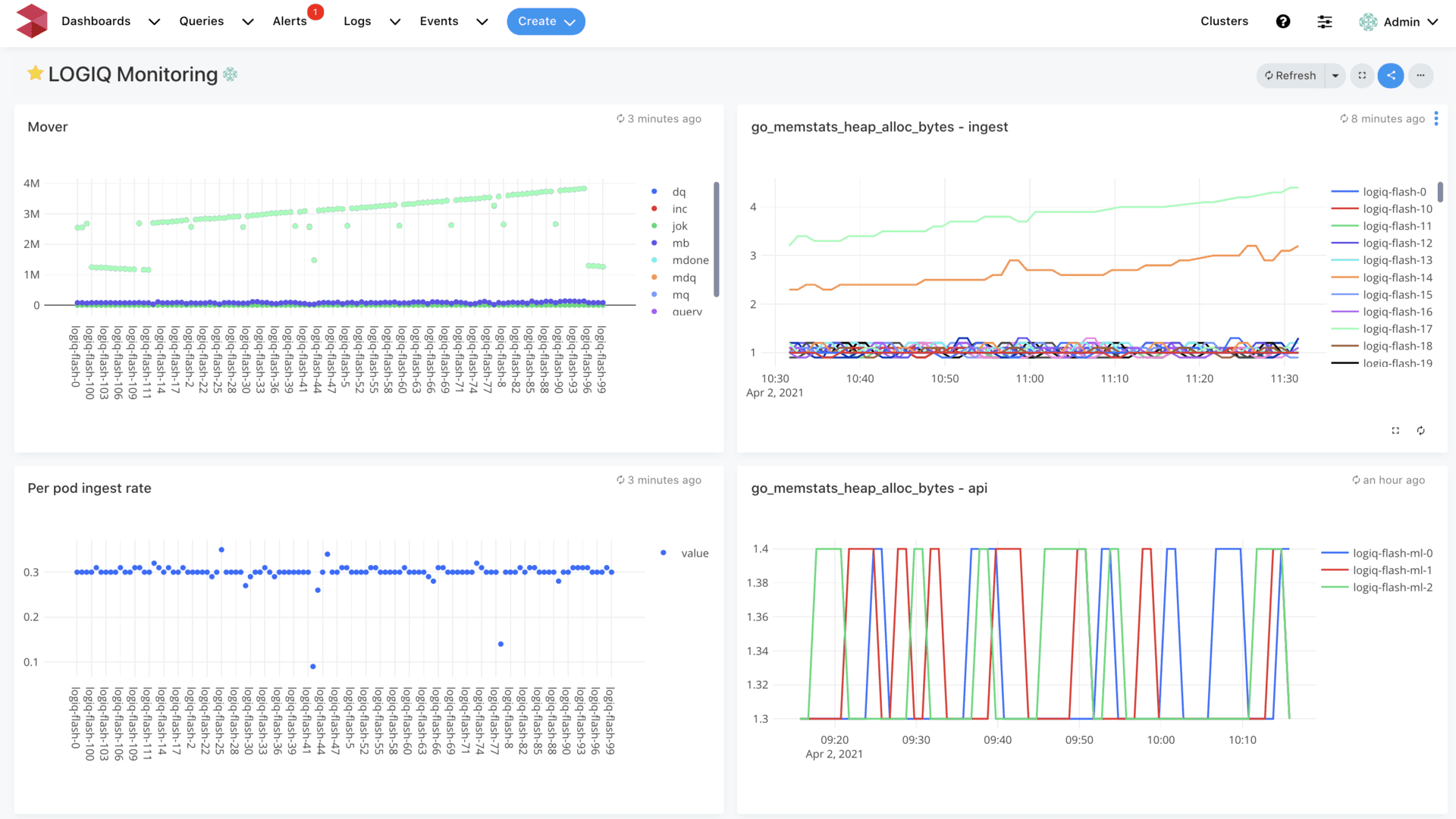Click the Admin avatar icon

pos(1368,21)
